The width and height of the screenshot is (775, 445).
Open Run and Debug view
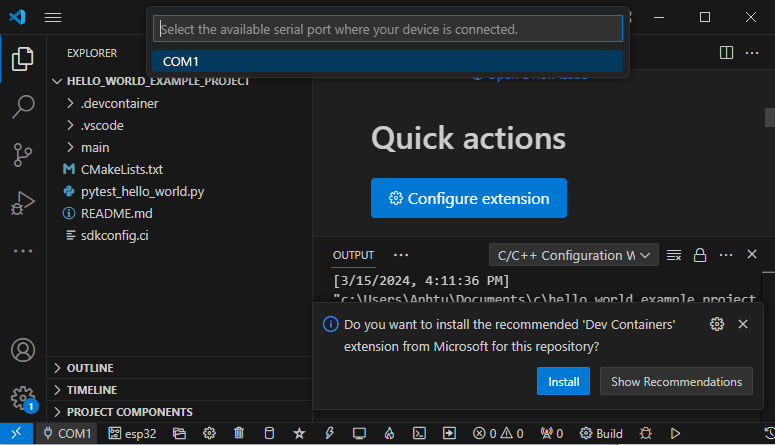coord(22,203)
